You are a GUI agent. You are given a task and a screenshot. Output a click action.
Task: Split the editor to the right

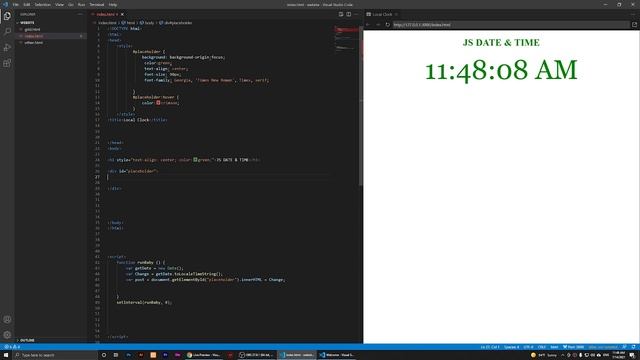pos(349,14)
